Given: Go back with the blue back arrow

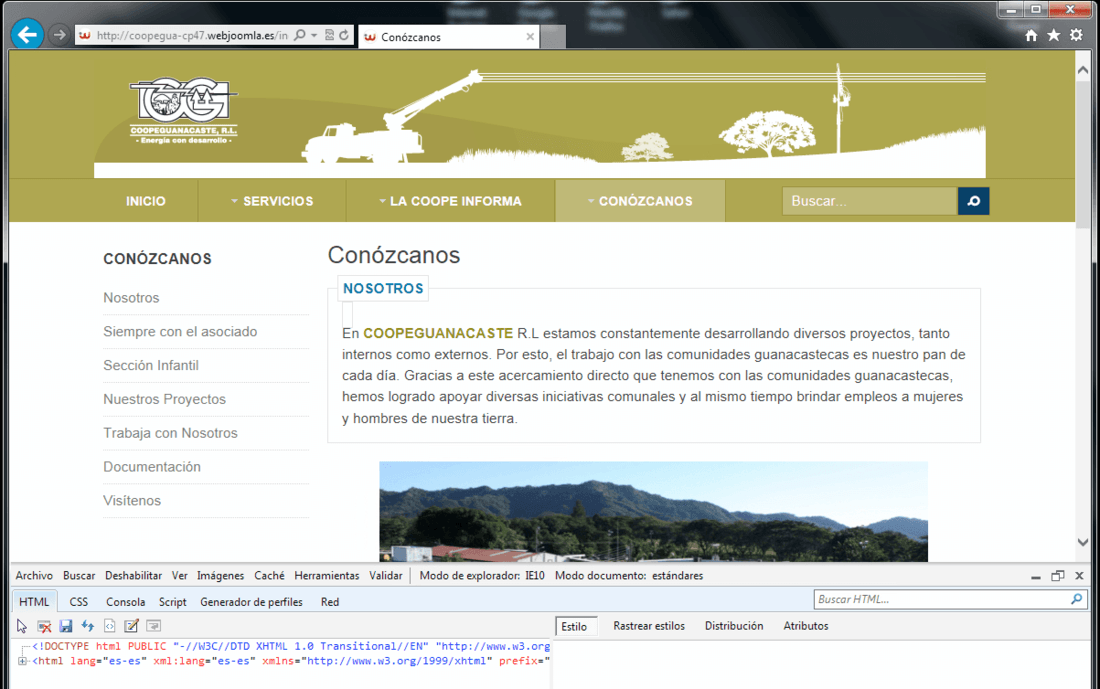Looking at the screenshot, I should click(x=27, y=34).
